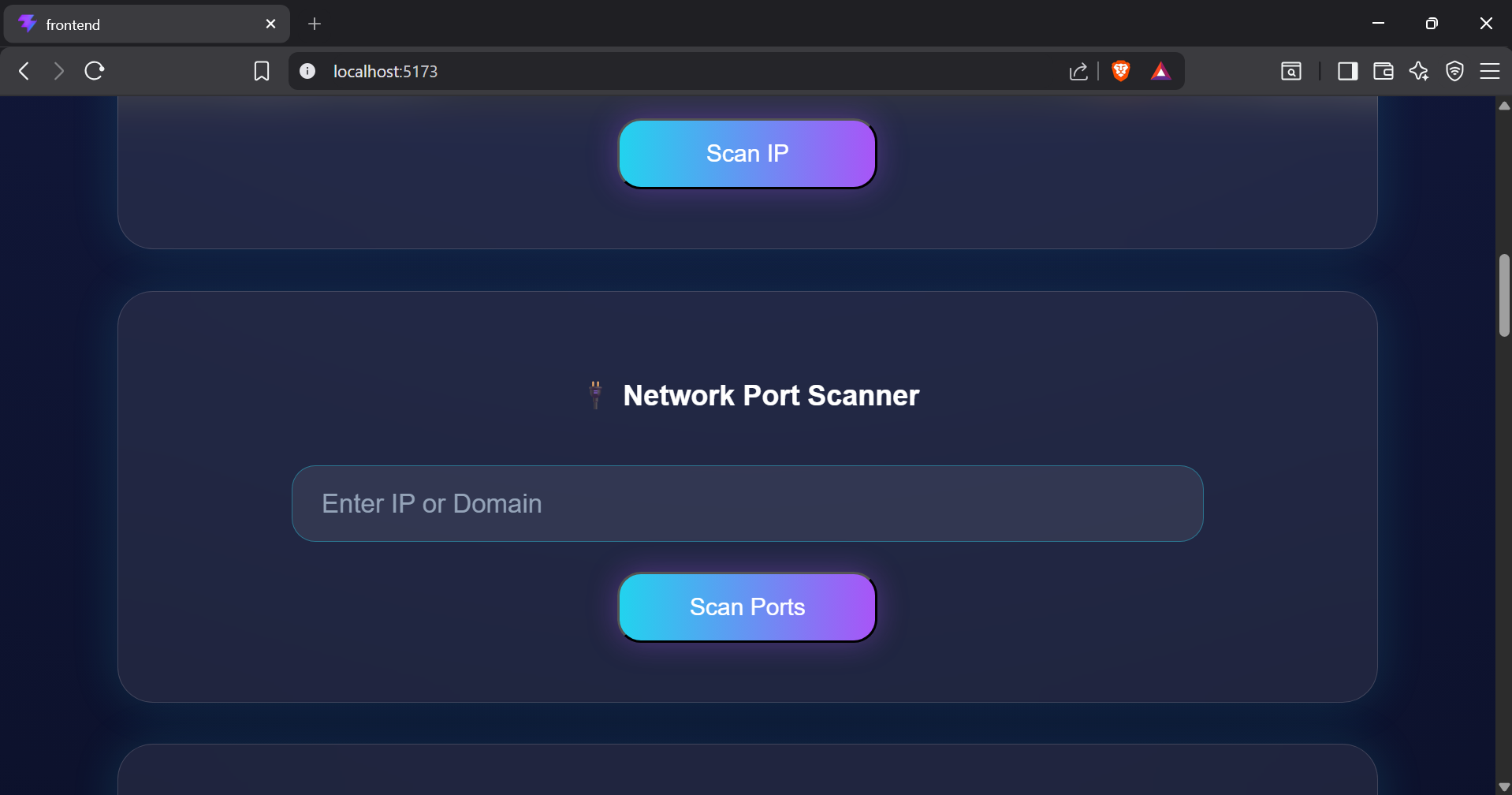
Task: Open the tab search icon
Action: coord(1290,71)
